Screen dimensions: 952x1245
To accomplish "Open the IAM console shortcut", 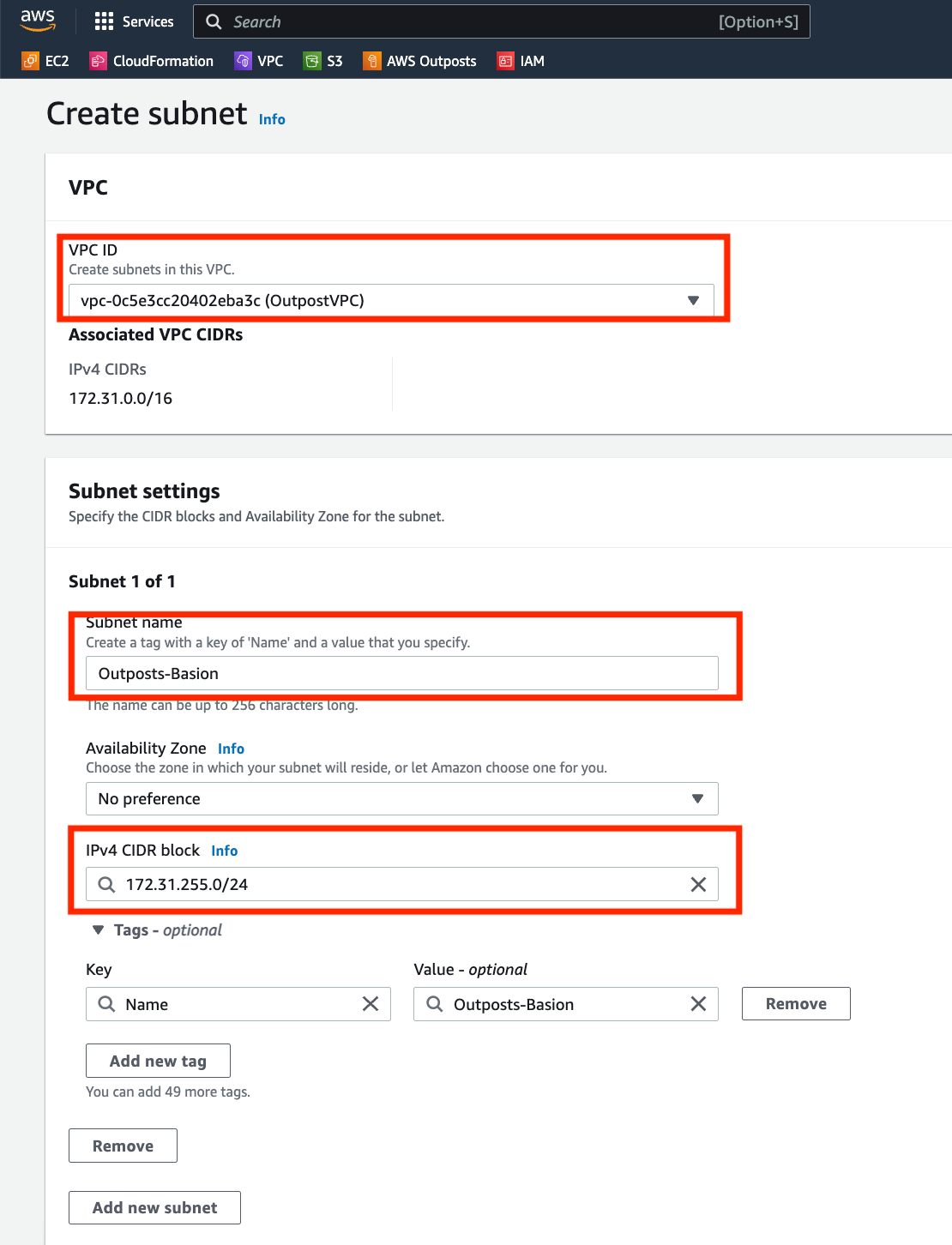I will [521, 61].
